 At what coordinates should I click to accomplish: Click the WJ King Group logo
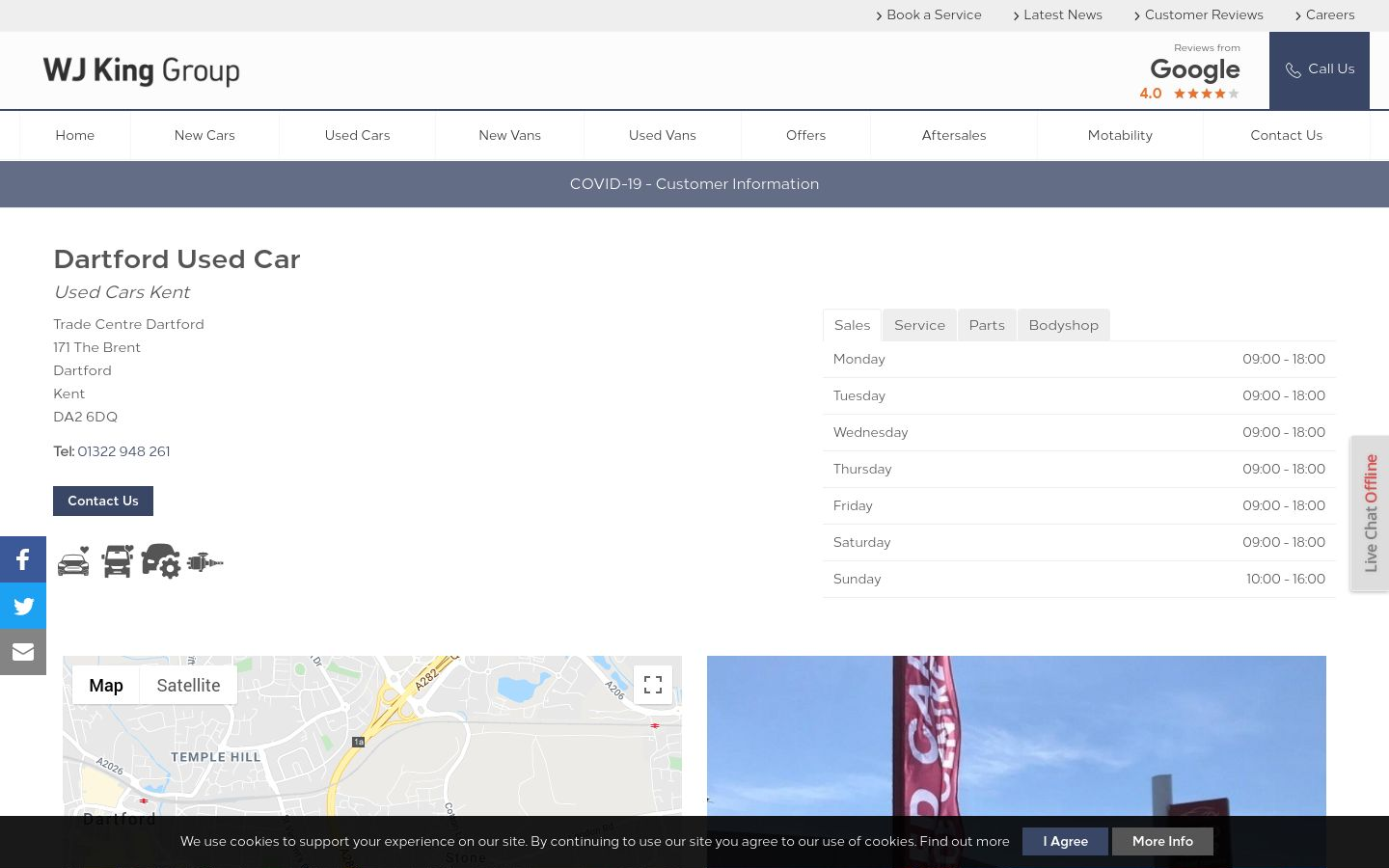[141, 70]
